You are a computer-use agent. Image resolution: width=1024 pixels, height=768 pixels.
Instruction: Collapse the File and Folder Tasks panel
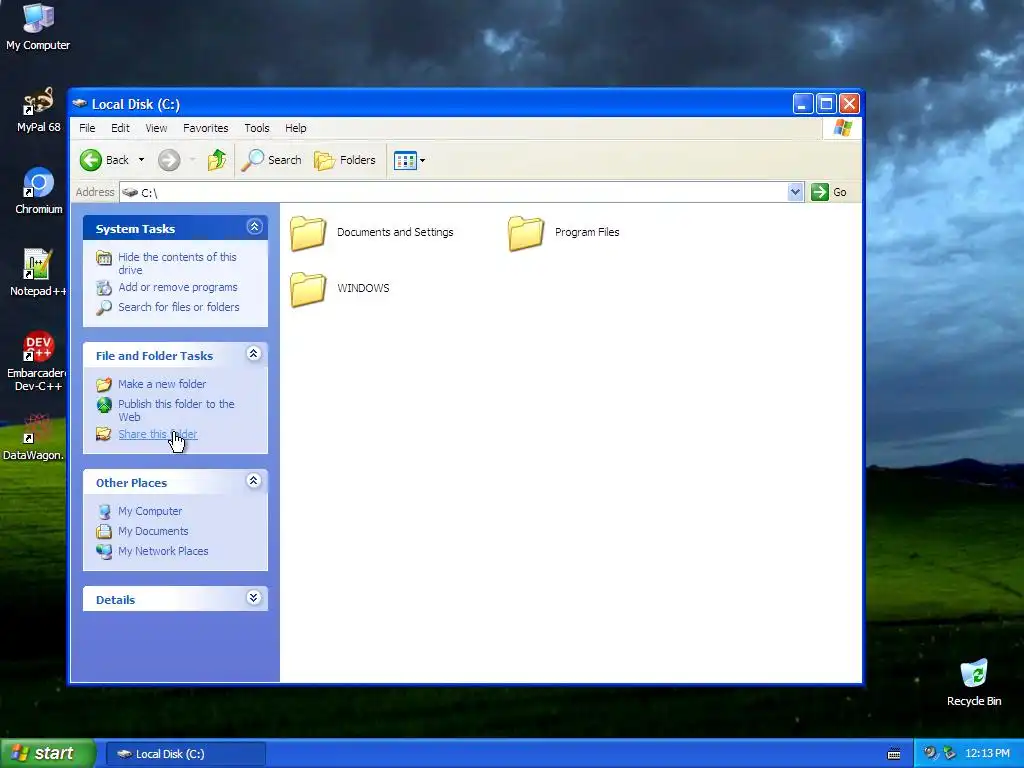[x=254, y=354]
